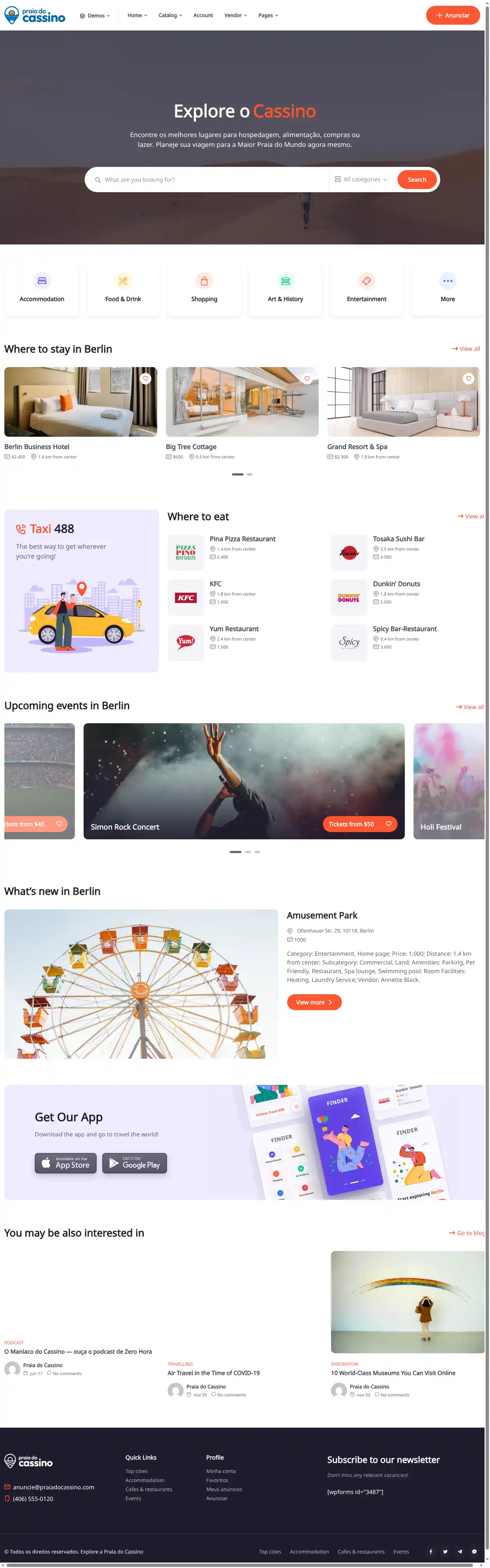Toggle favorite heart on Simon Rock Concert
The image size is (490, 1568).
coord(389,824)
